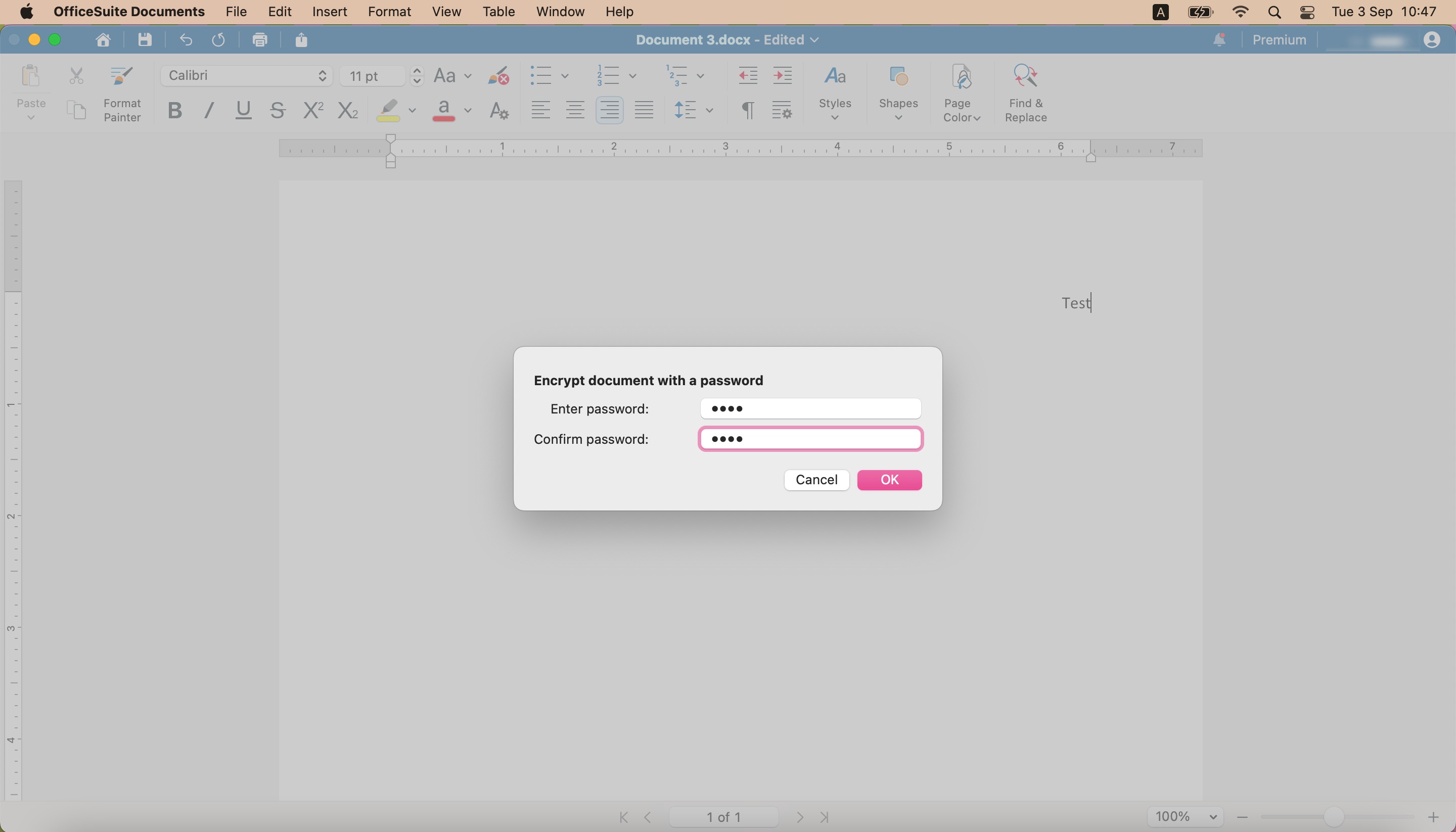Viewport: 1456px width, 832px height.
Task: Apply superscript to text
Action: coord(312,110)
